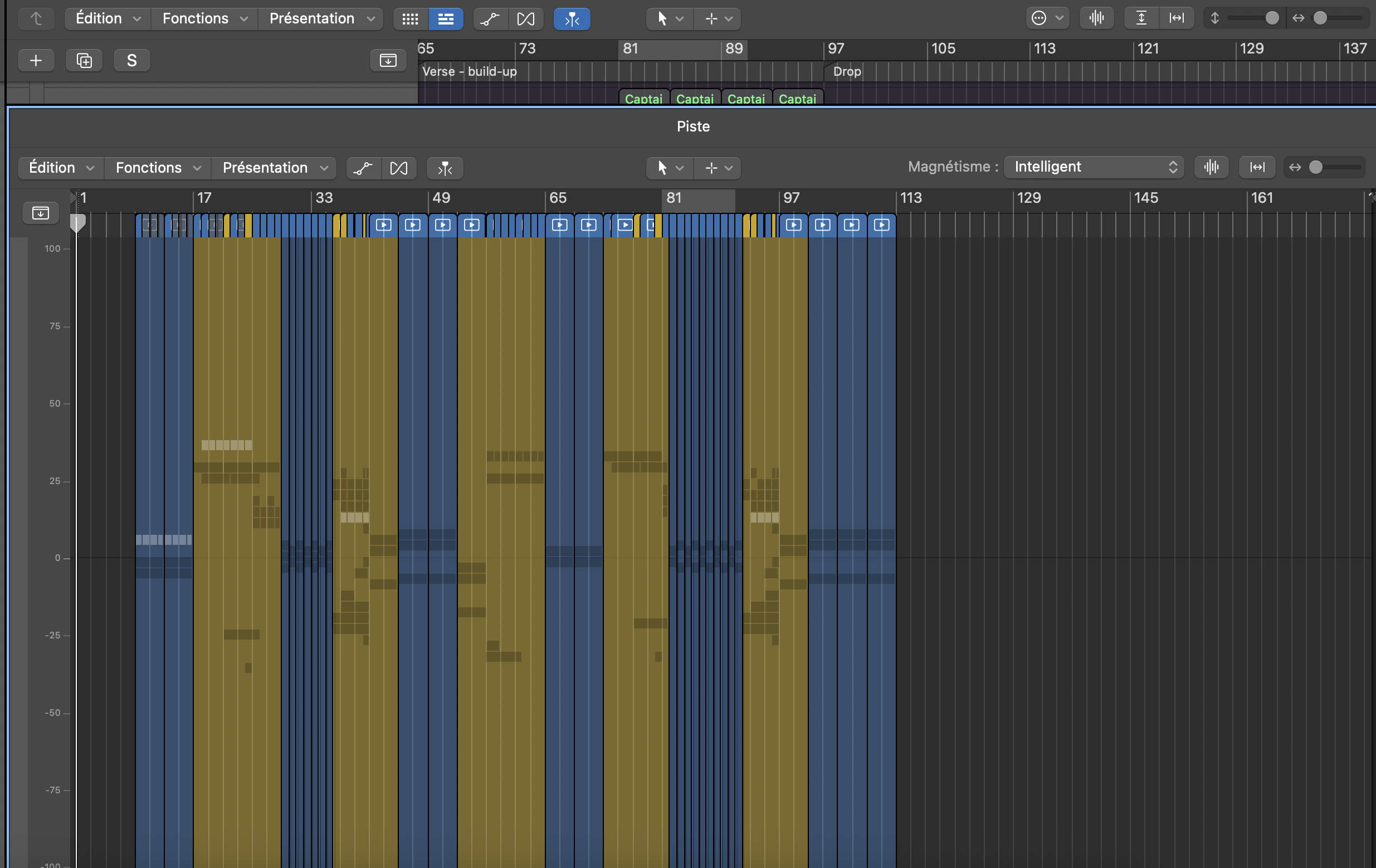The image size is (1376, 868).
Task: Click the catch playhead icon in Piste editor
Action: click(445, 168)
